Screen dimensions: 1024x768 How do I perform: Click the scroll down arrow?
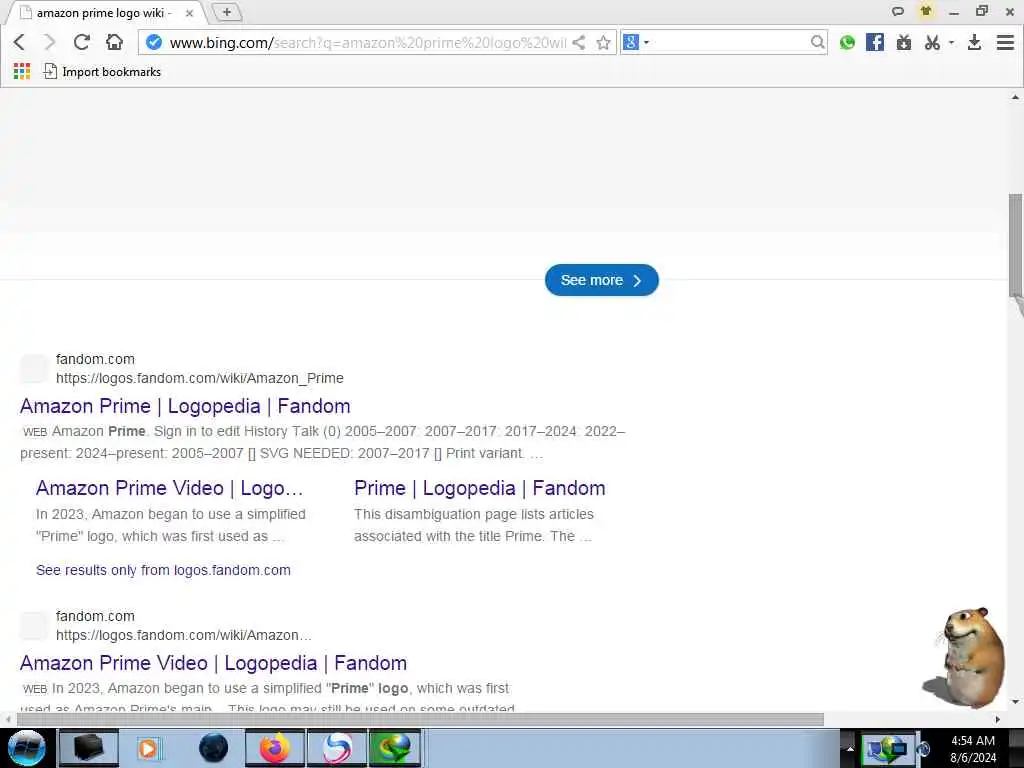click(x=1015, y=702)
